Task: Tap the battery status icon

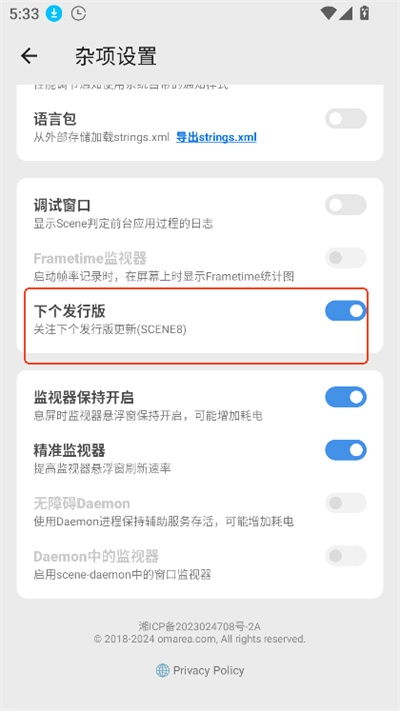Action: point(365,13)
